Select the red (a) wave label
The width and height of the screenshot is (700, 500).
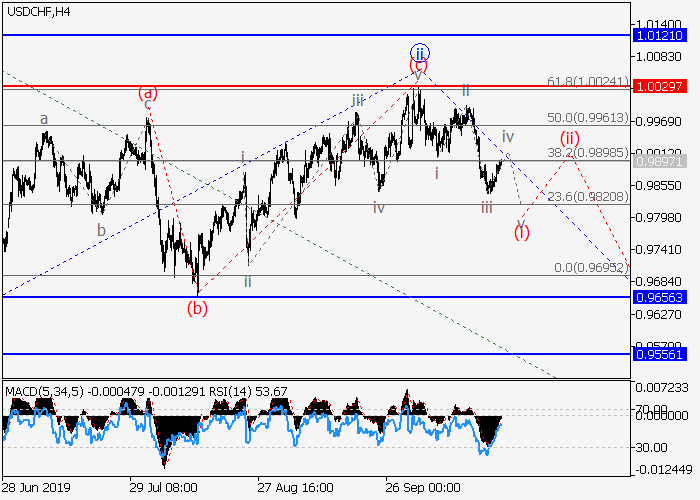(x=148, y=93)
